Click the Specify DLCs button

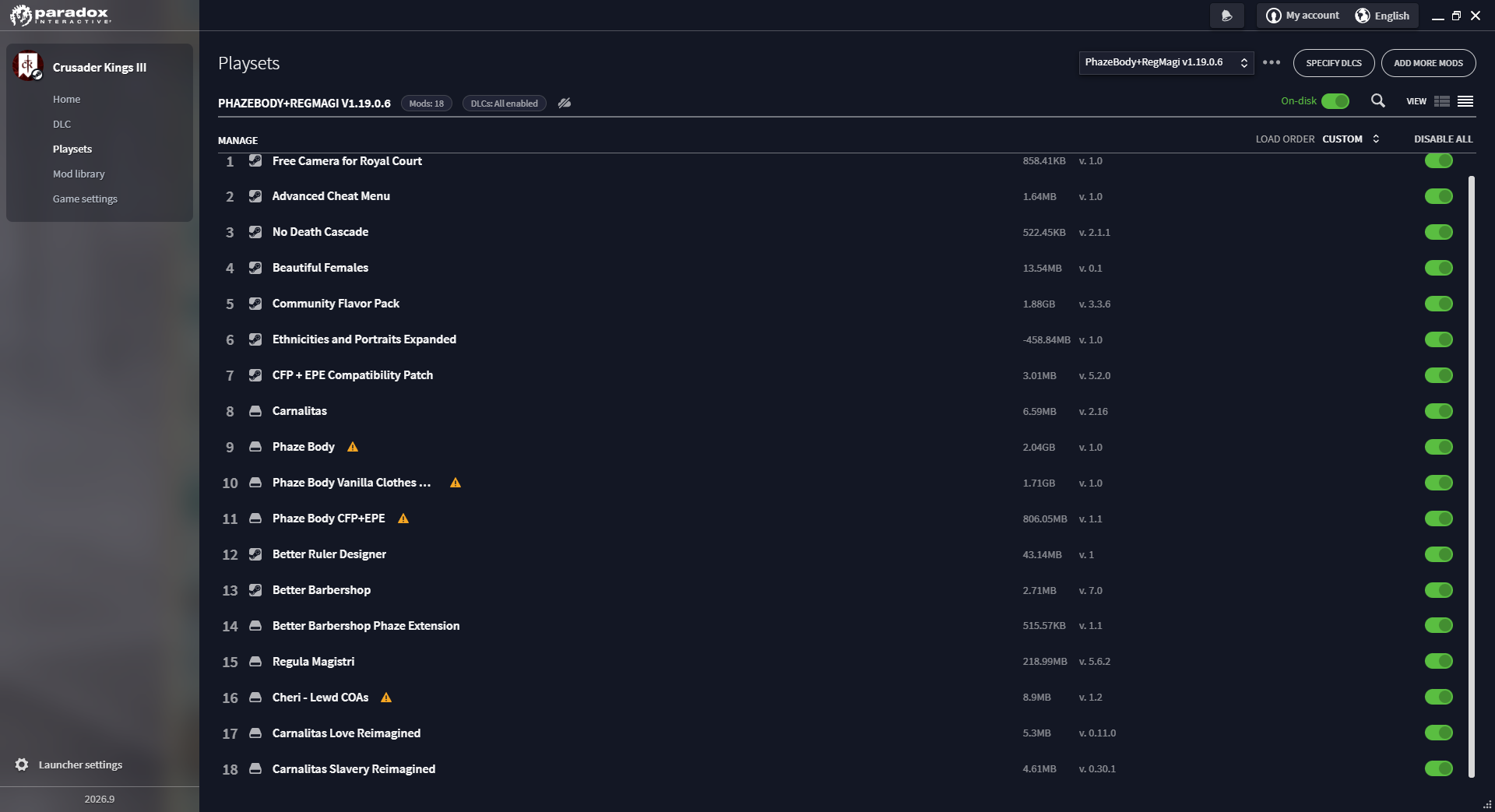click(1334, 63)
